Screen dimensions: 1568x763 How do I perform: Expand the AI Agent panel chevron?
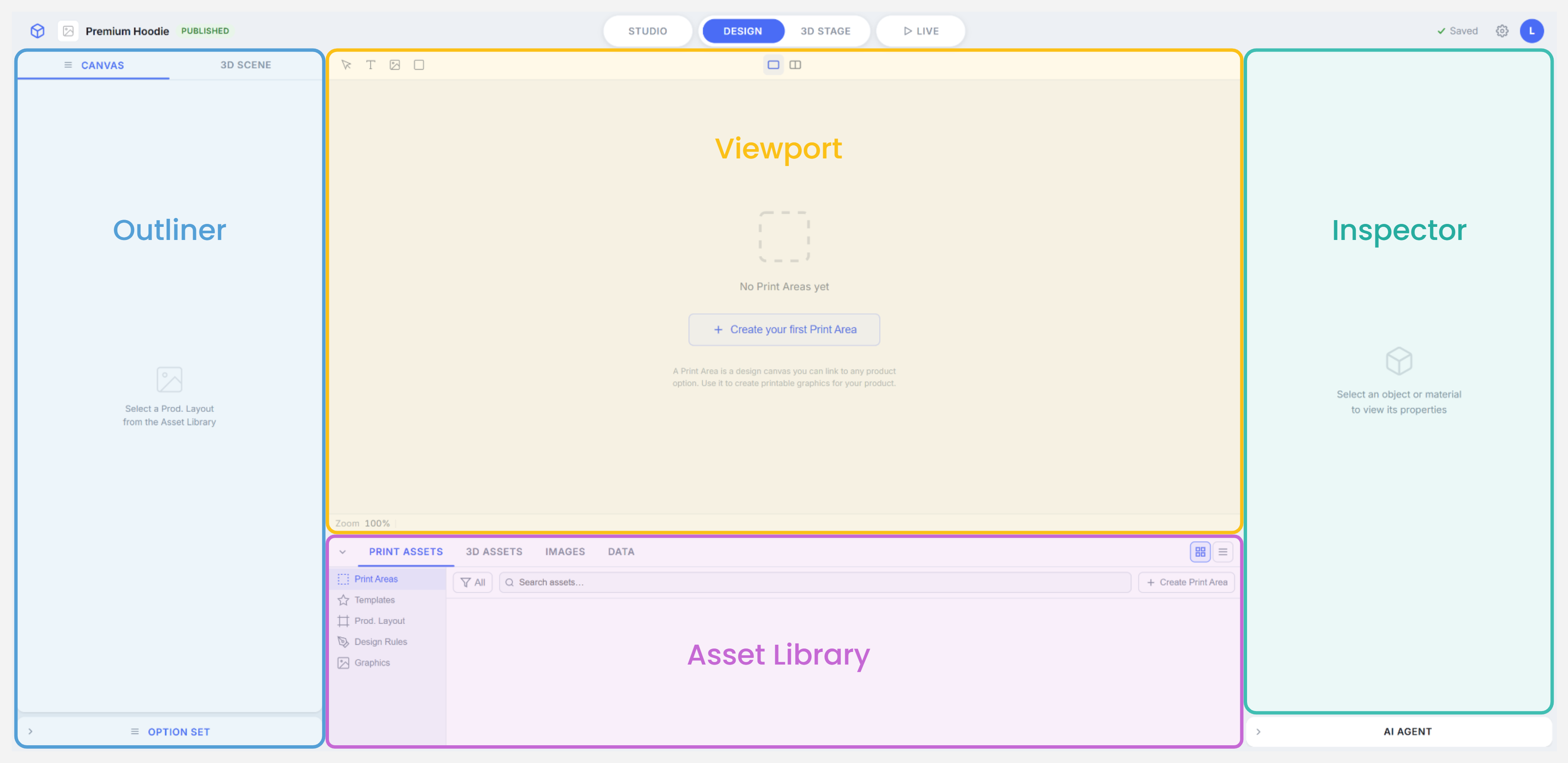(x=1258, y=731)
